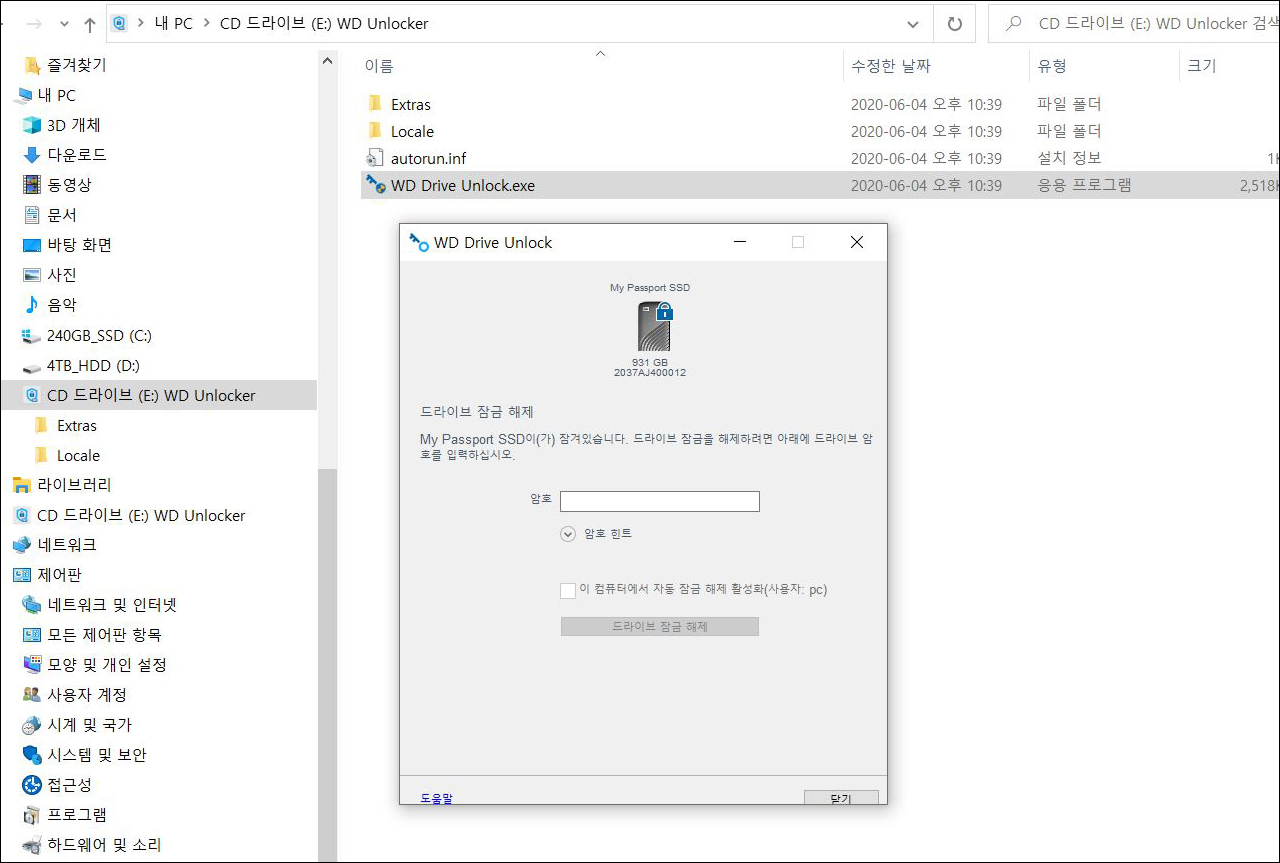This screenshot has height=863, width=1280.
Task: Select the autorun.inf file icon
Action: coord(375,158)
